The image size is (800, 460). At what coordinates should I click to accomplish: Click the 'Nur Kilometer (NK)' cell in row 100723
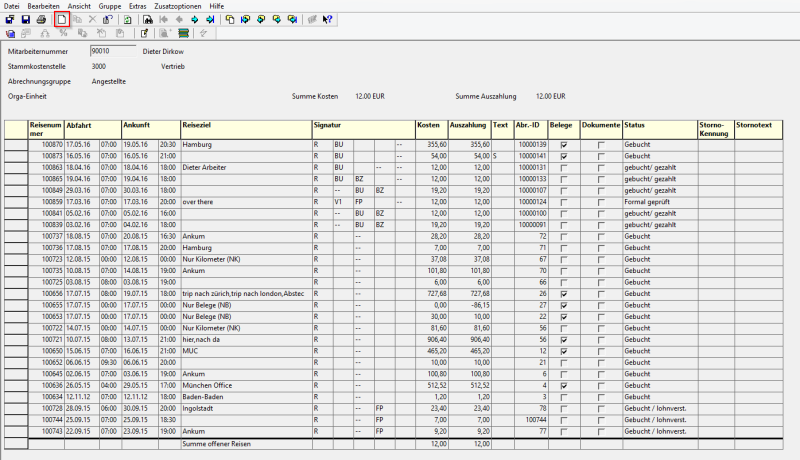246,260
